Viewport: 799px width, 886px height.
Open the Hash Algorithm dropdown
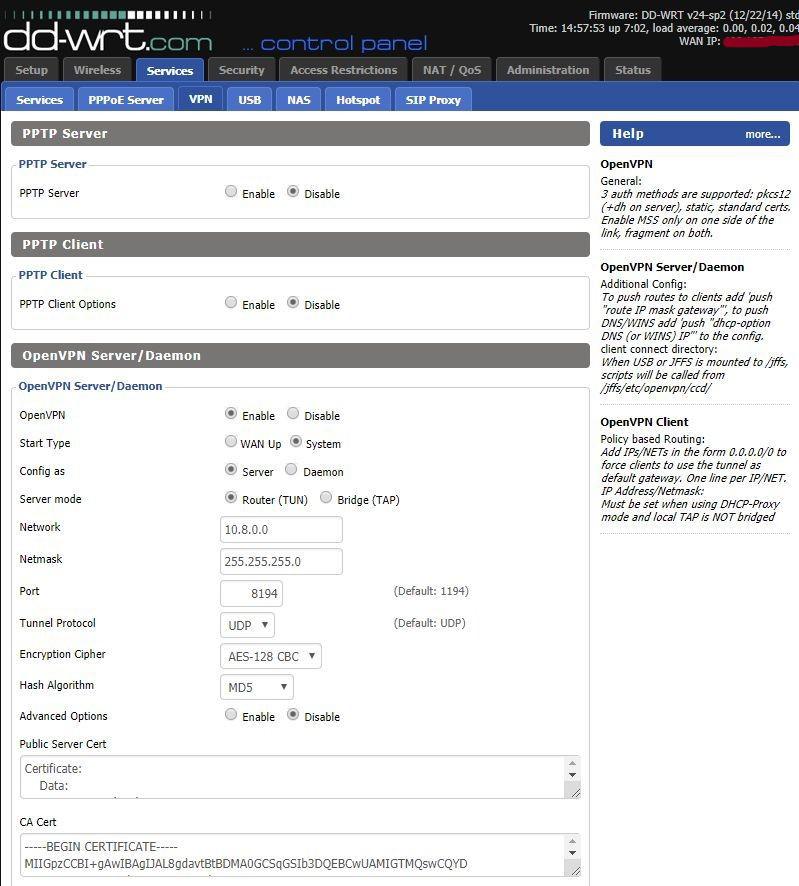(x=257, y=687)
